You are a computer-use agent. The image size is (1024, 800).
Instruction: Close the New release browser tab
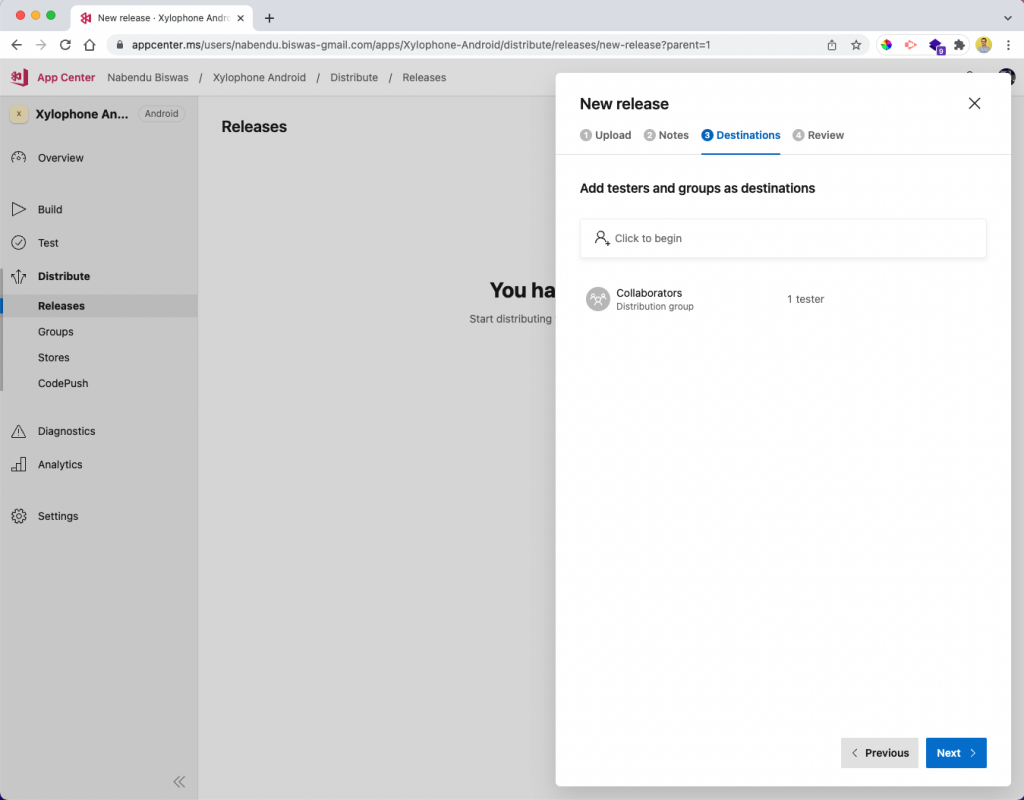click(240, 18)
